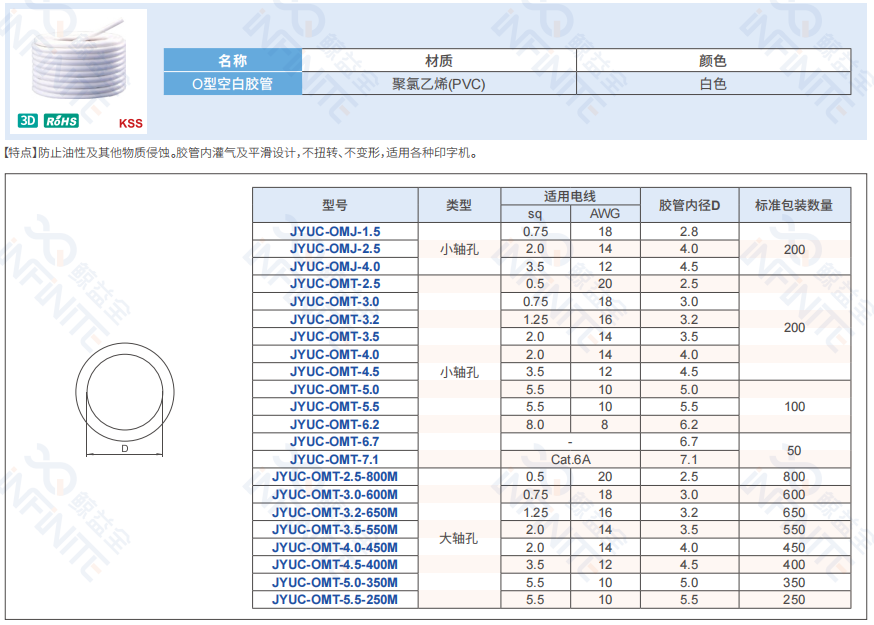The image size is (874, 625).
Task: Select model JYUC-OMT-2.5-800M
Action: point(335,477)
